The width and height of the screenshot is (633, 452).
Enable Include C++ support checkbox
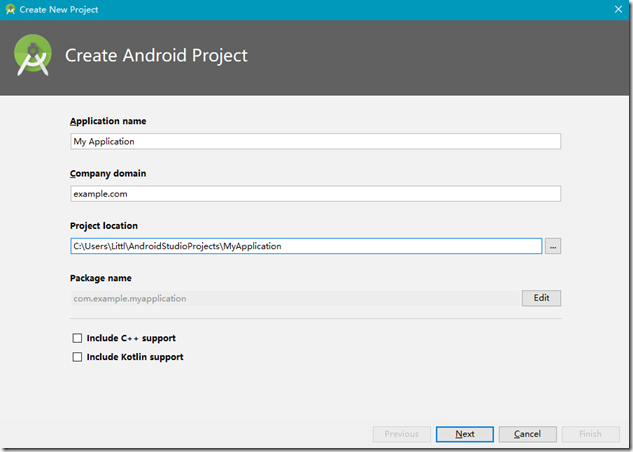click(x=77, y=338)
